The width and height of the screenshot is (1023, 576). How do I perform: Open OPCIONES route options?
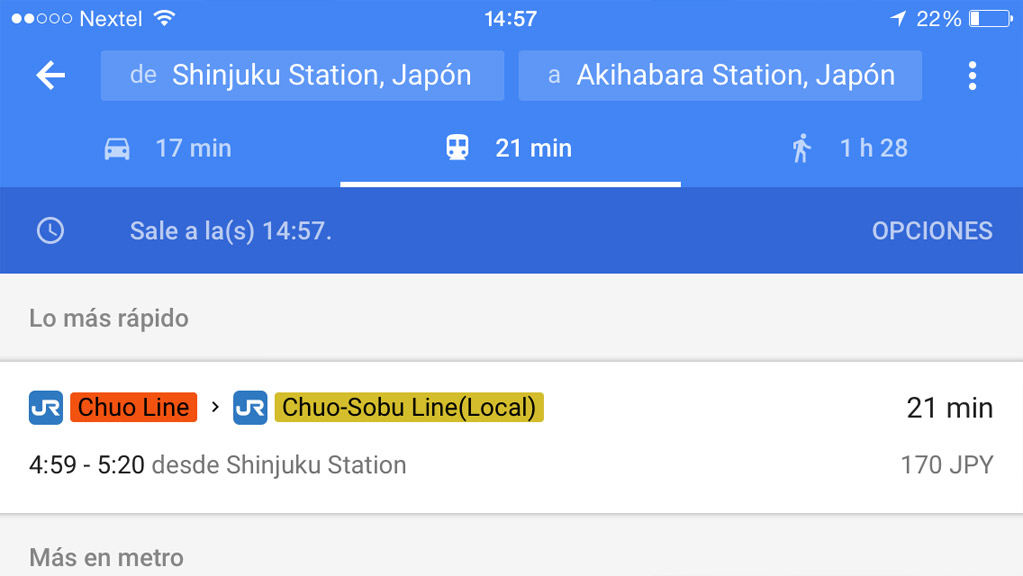[x=932, y=231]
